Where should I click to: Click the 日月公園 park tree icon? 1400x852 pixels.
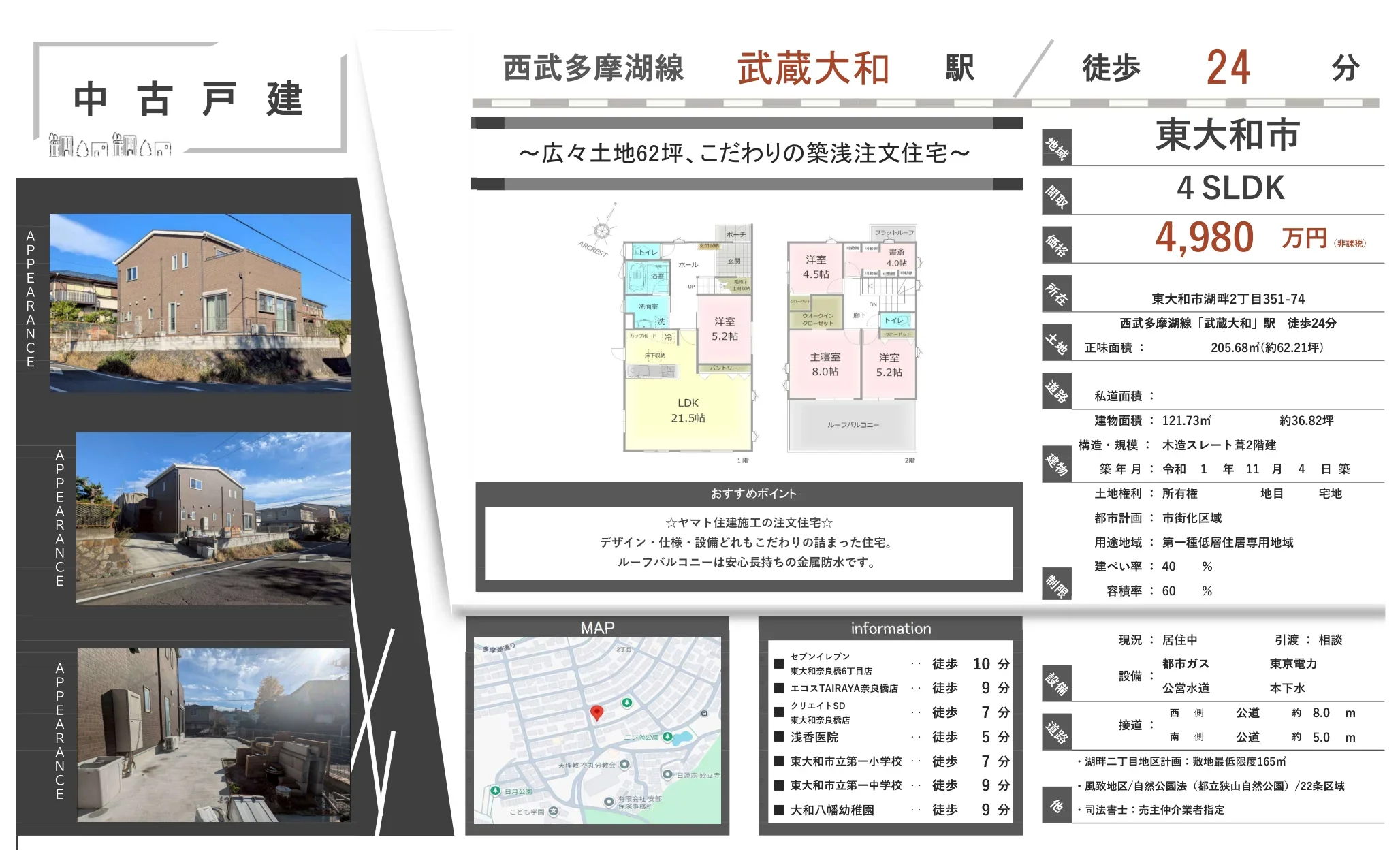(x=496, y=791)
